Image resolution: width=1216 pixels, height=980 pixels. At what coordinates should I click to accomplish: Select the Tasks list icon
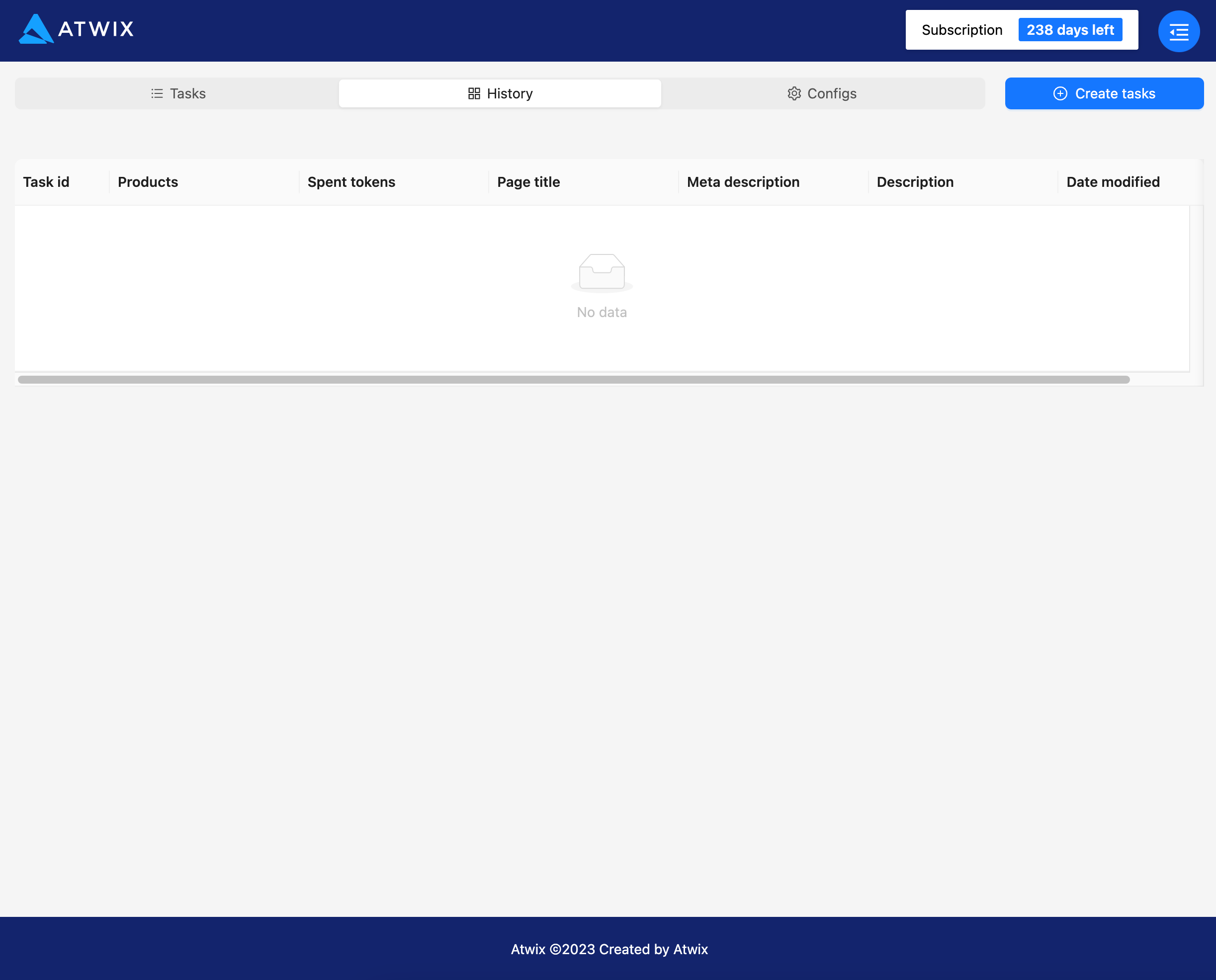point(157,93)
